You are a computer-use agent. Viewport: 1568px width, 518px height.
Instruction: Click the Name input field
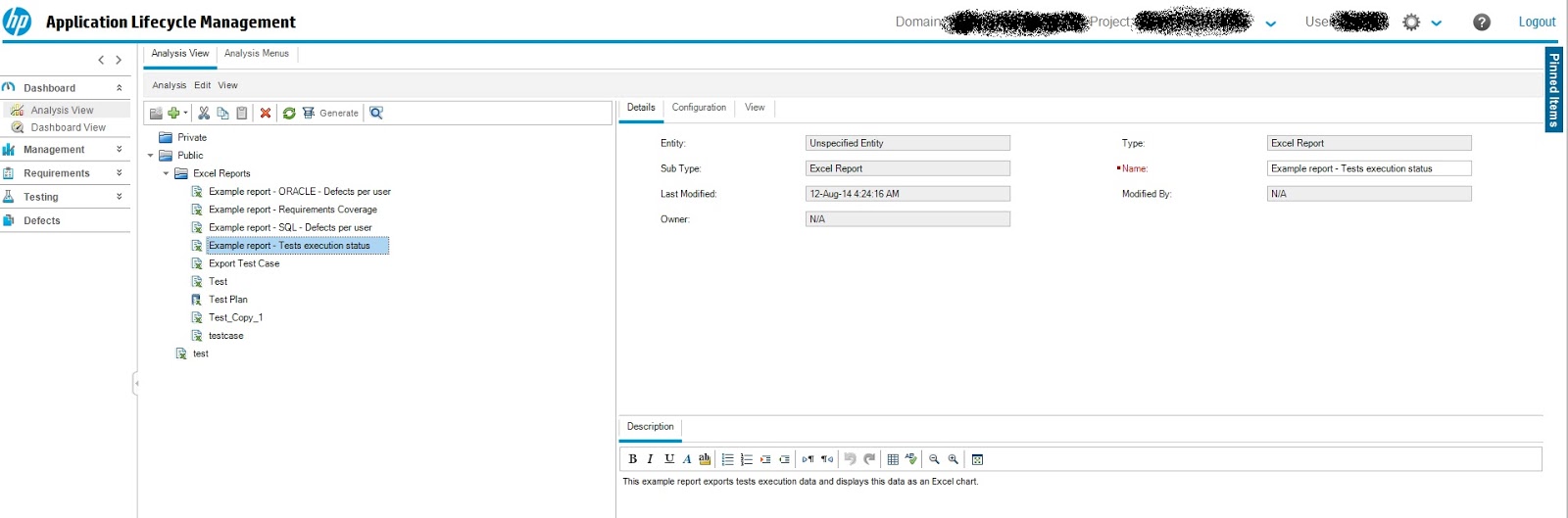point(1369,168)
